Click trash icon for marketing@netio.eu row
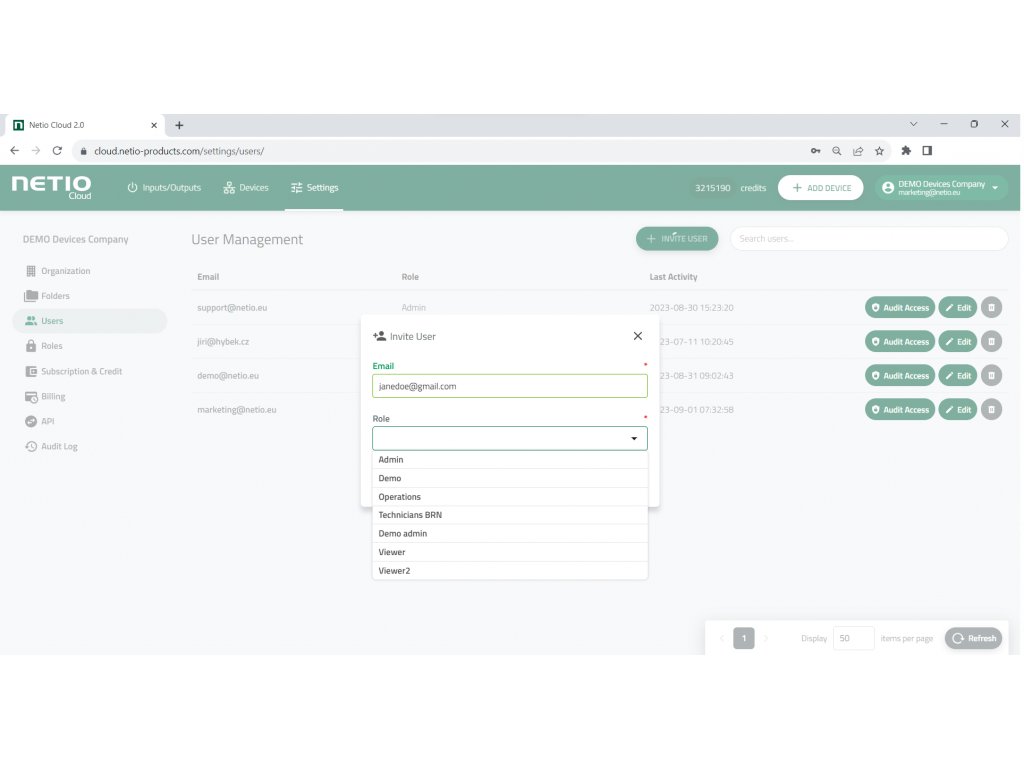 pyautogui.click(x=991, y=410)
